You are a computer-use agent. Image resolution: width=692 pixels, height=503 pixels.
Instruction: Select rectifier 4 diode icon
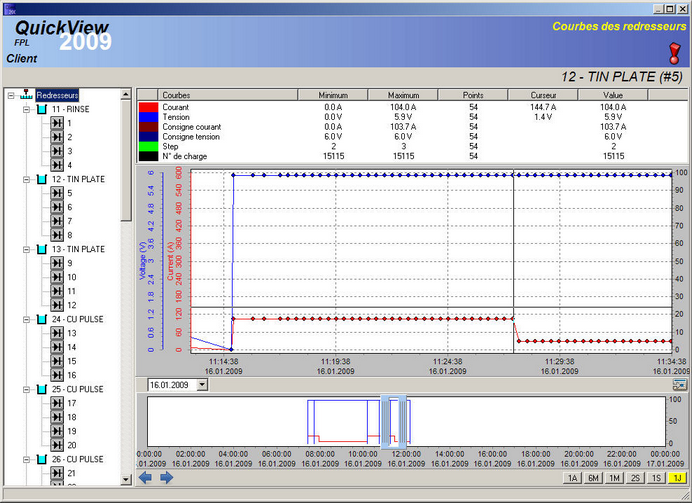click(x=57, y=165)
